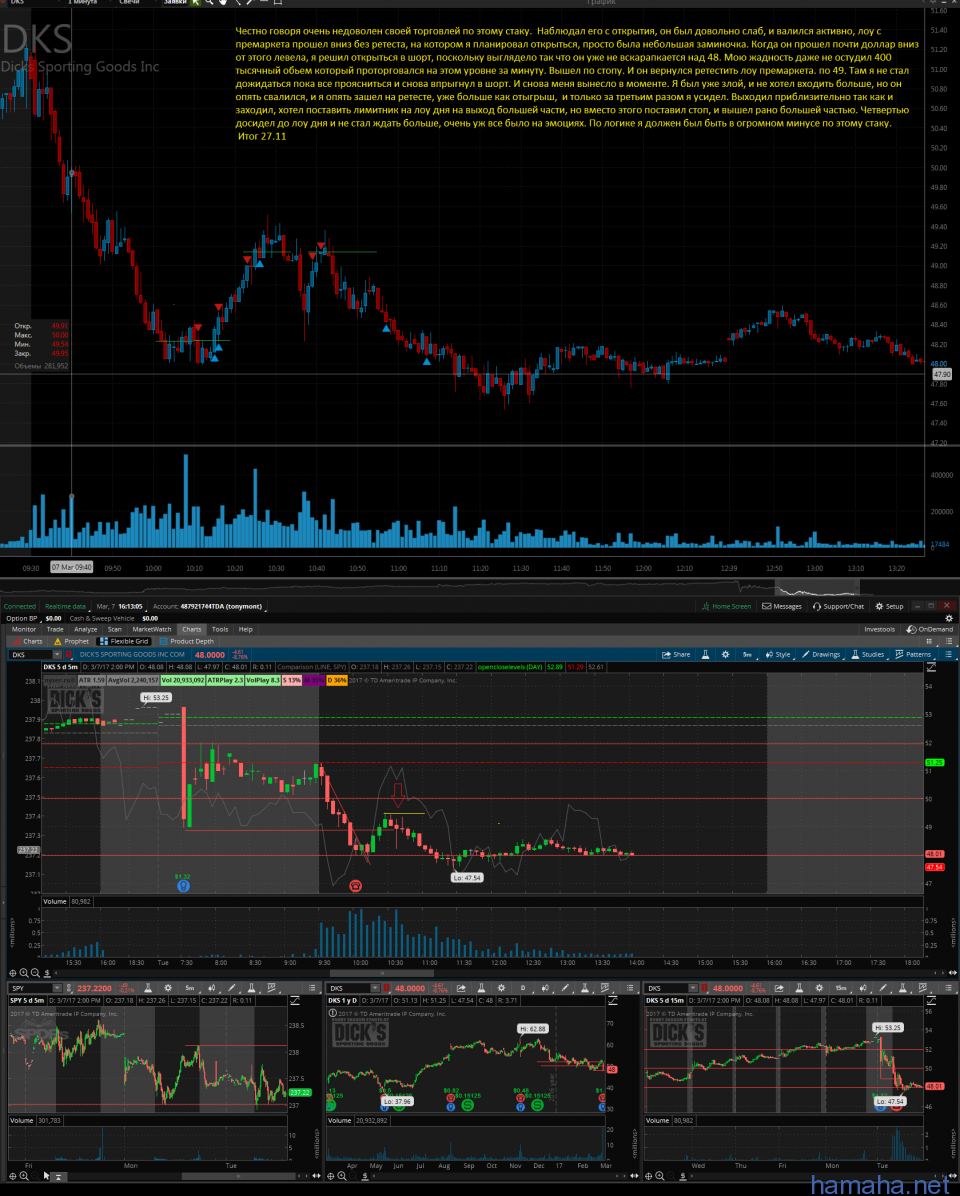Change D timeframe on DKS 1y chart
This screenshot has width=960, height=1196.
tap(523, 988)
